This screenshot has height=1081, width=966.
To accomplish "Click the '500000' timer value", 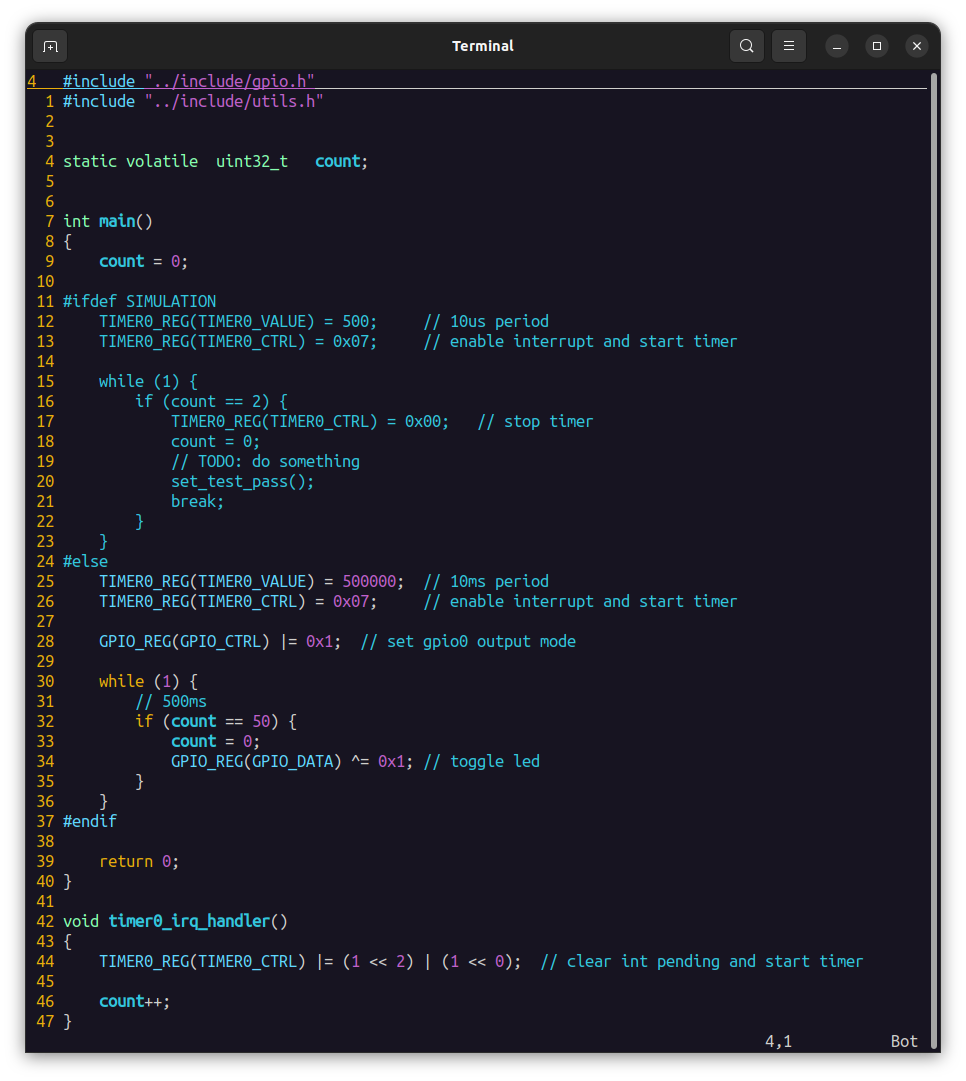I will [x=370, y=581].
